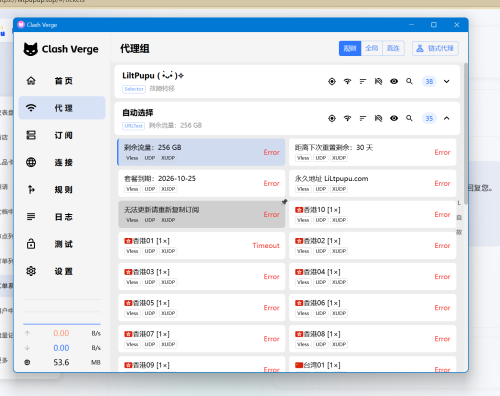Open the 测试 test page
This screenshot has width=500, height=396.
coord(62,244)
